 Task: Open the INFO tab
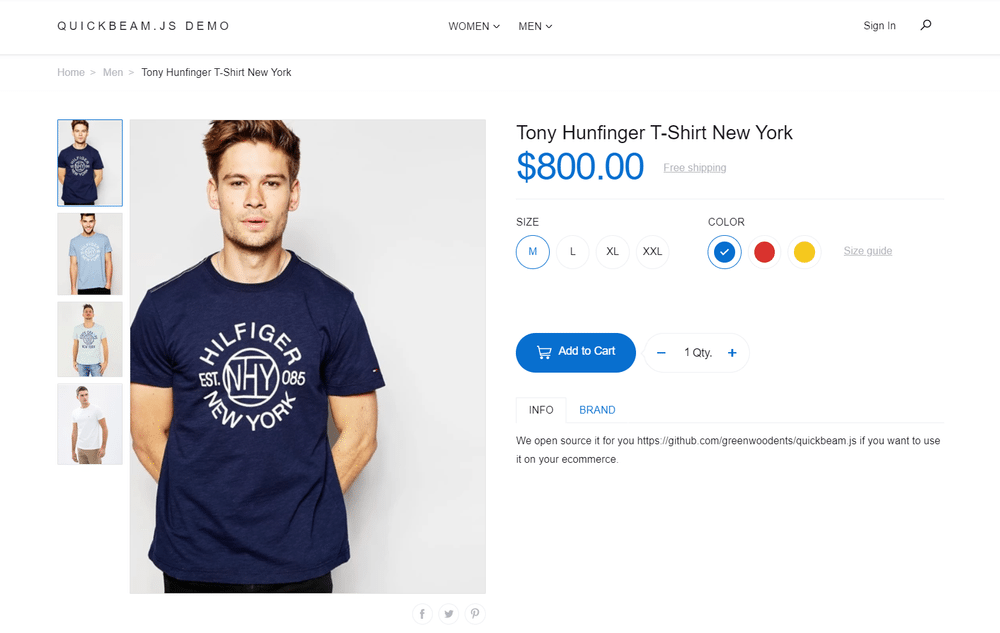(541, 410)
